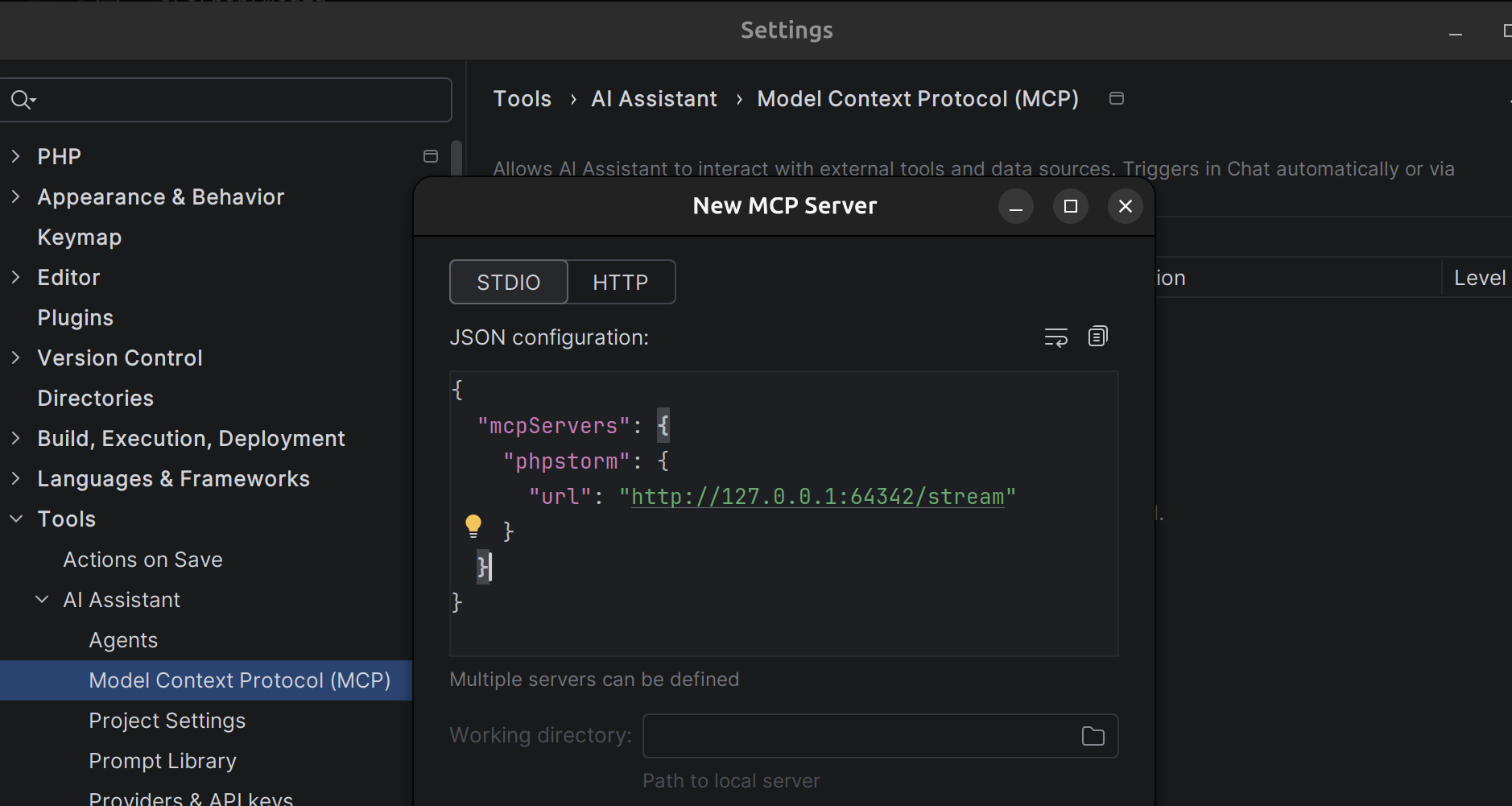Collapse the Tools settings section

[x=15, y=519]
